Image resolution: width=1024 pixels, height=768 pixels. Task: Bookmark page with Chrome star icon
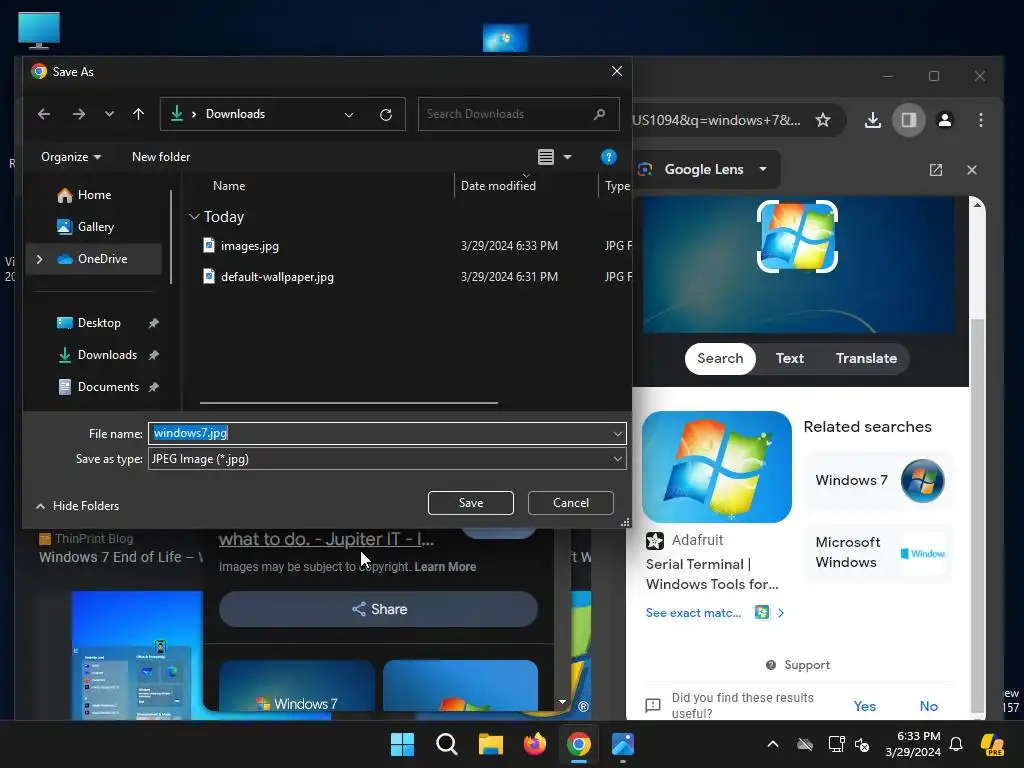(x=823, y=120)
